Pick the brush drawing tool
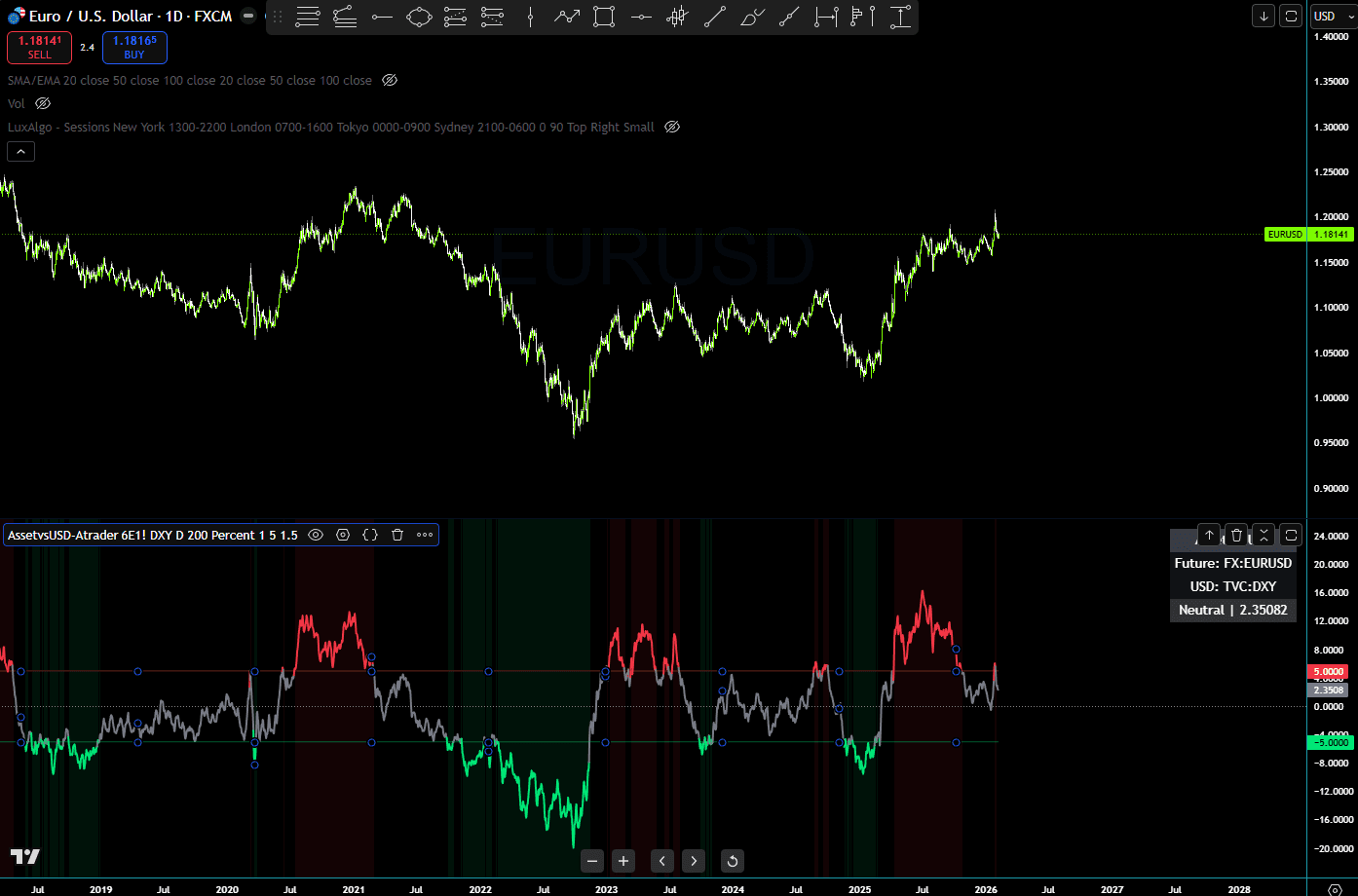This screenshot has width=1358, height=896. [x=751, y=17]
